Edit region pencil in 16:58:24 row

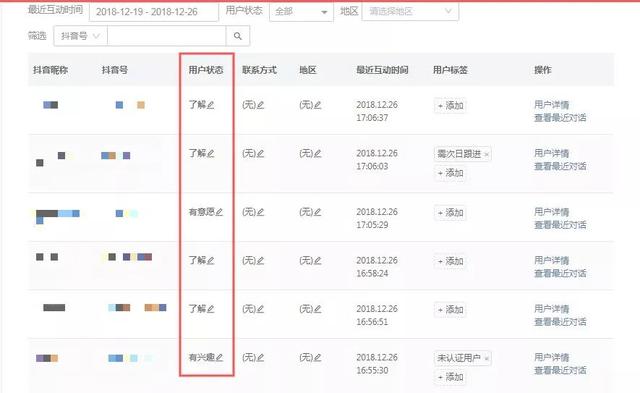318,261
